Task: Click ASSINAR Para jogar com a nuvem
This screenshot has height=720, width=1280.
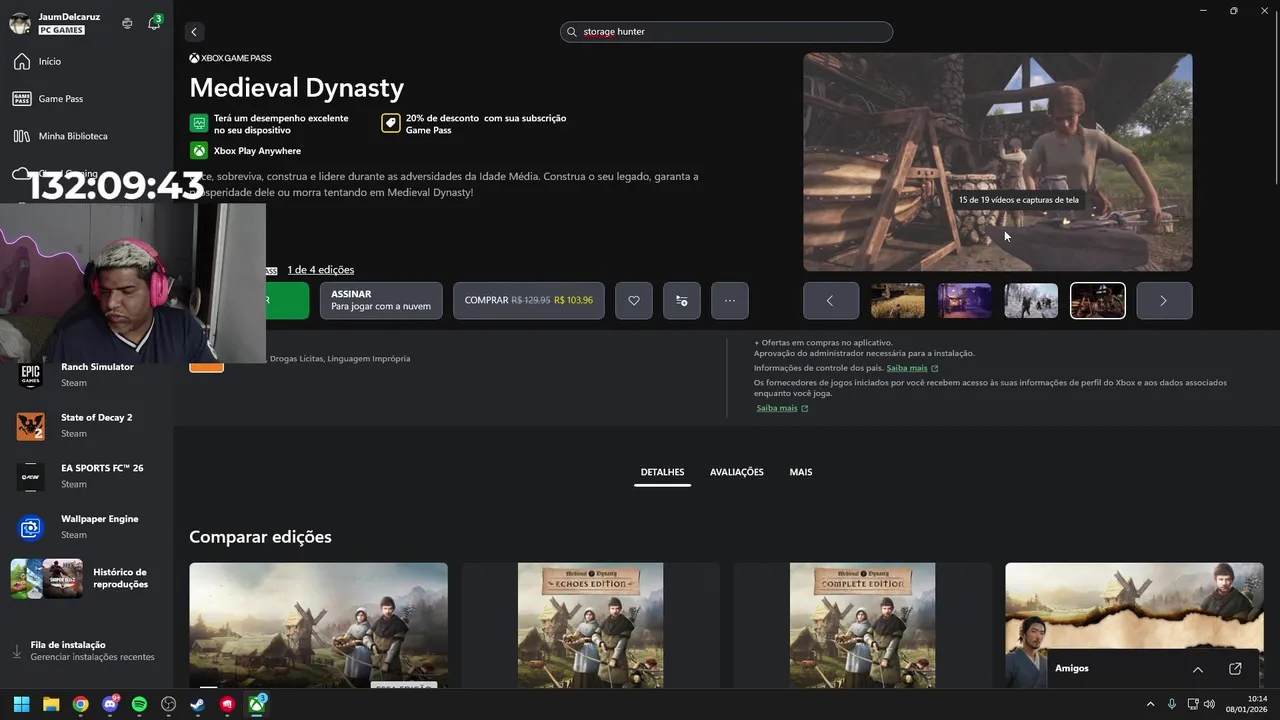Action: click(381, 301)
